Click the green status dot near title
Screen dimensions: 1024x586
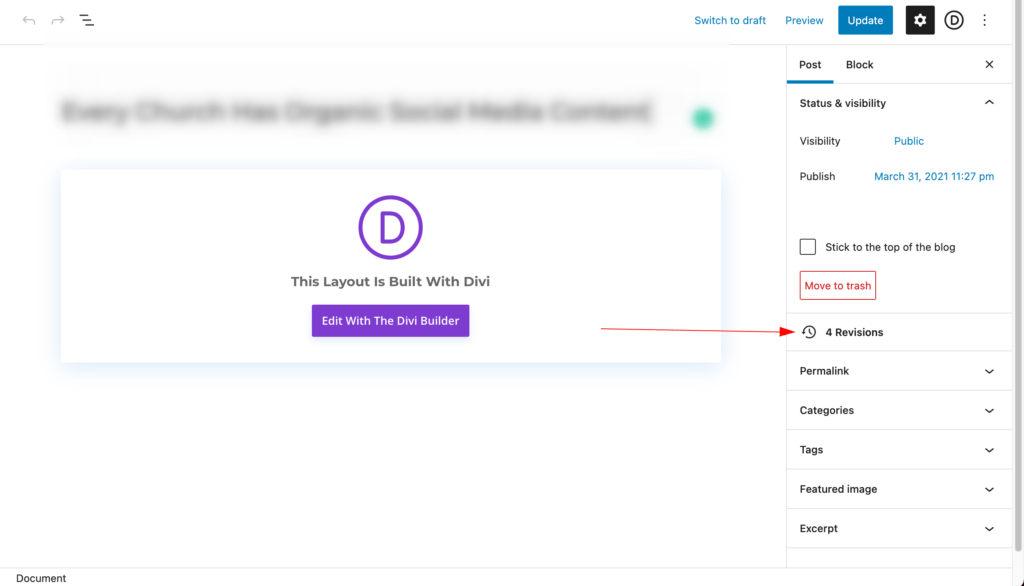click(703, 118)
